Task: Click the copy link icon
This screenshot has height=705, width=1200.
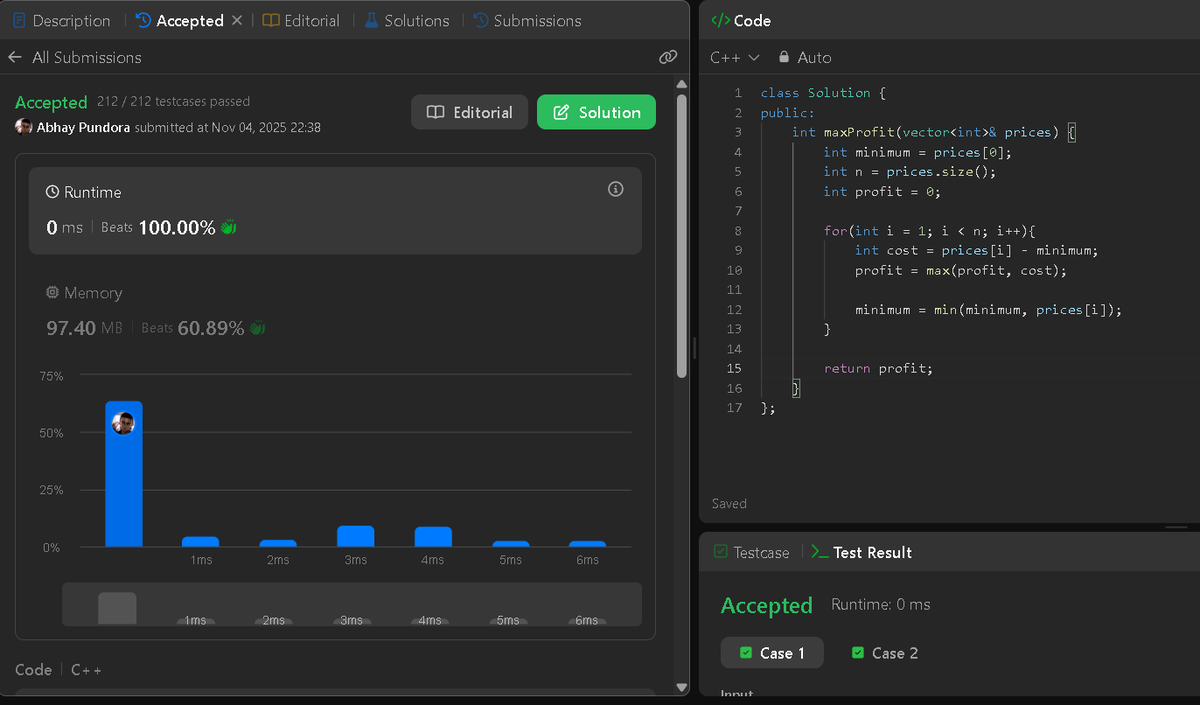Action: tap(668, 57)
